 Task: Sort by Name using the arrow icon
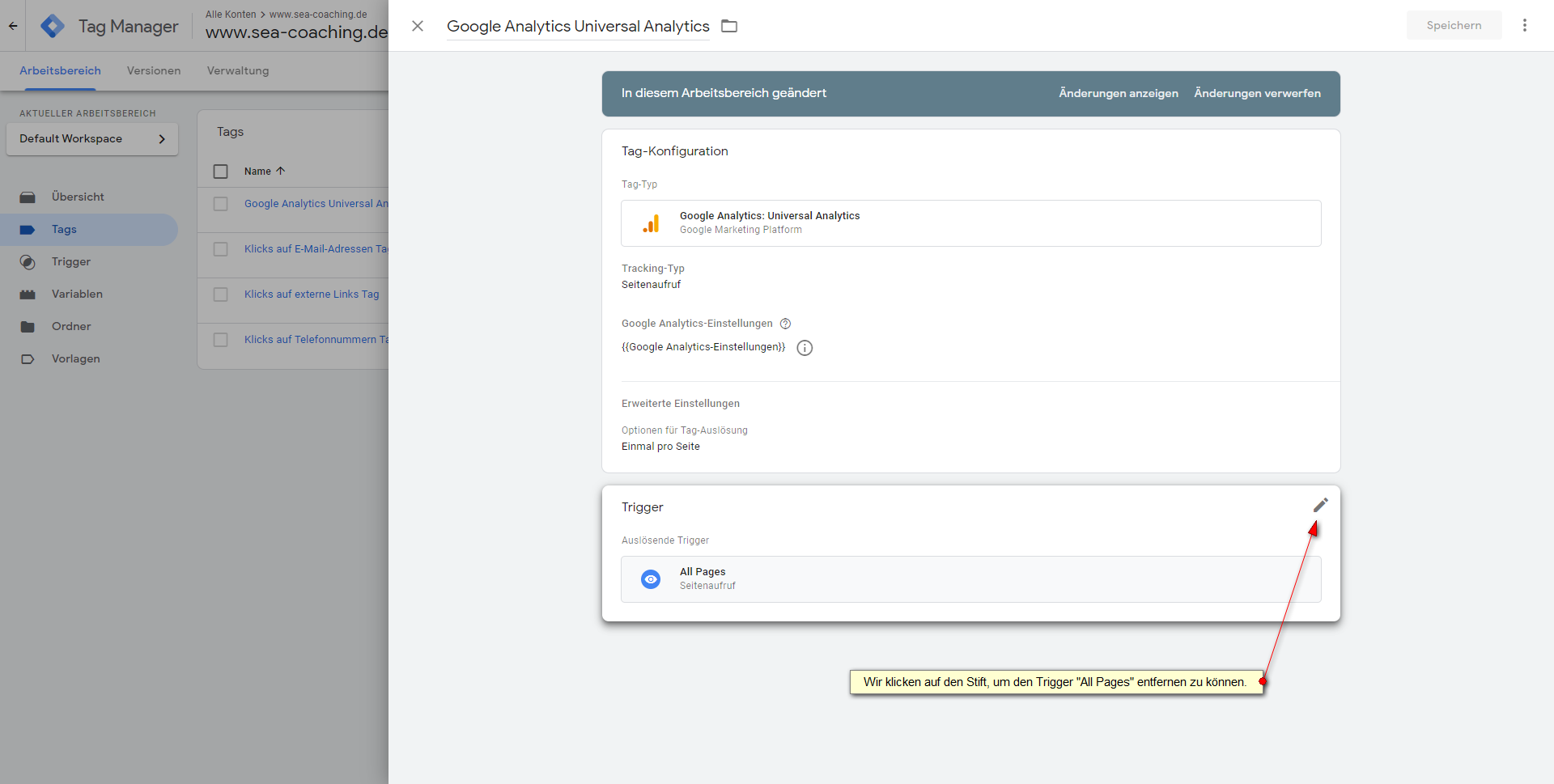281,172
